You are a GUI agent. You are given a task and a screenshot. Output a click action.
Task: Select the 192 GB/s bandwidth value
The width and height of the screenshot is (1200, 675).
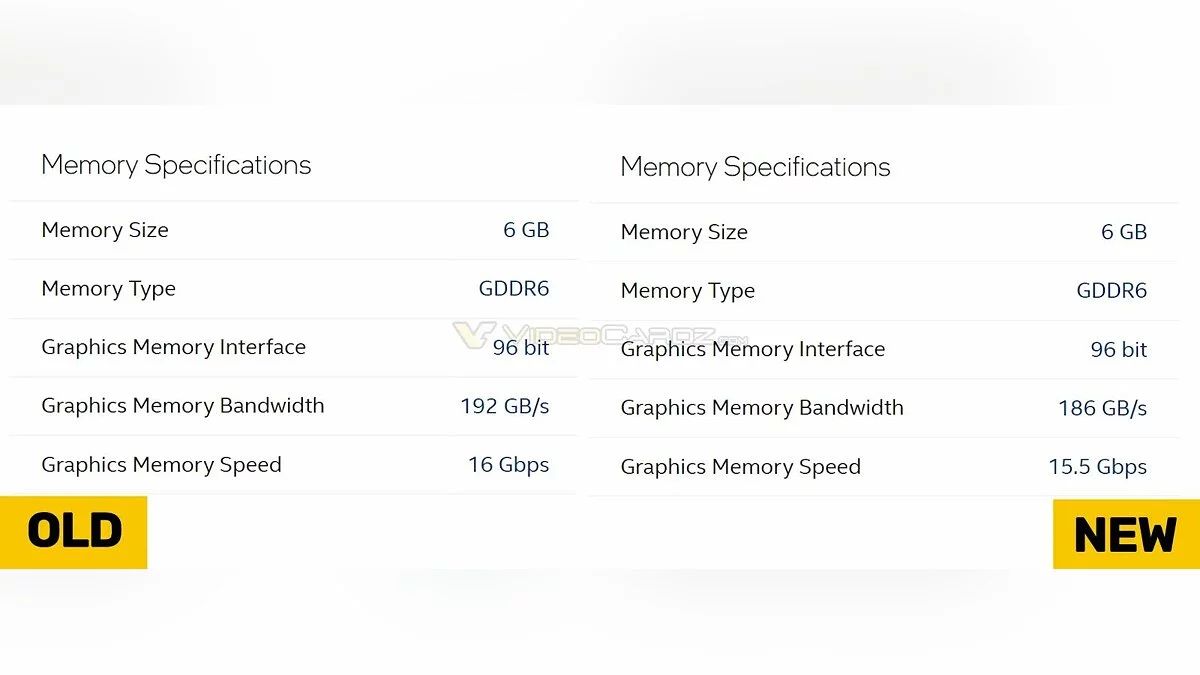coord(504,406)
